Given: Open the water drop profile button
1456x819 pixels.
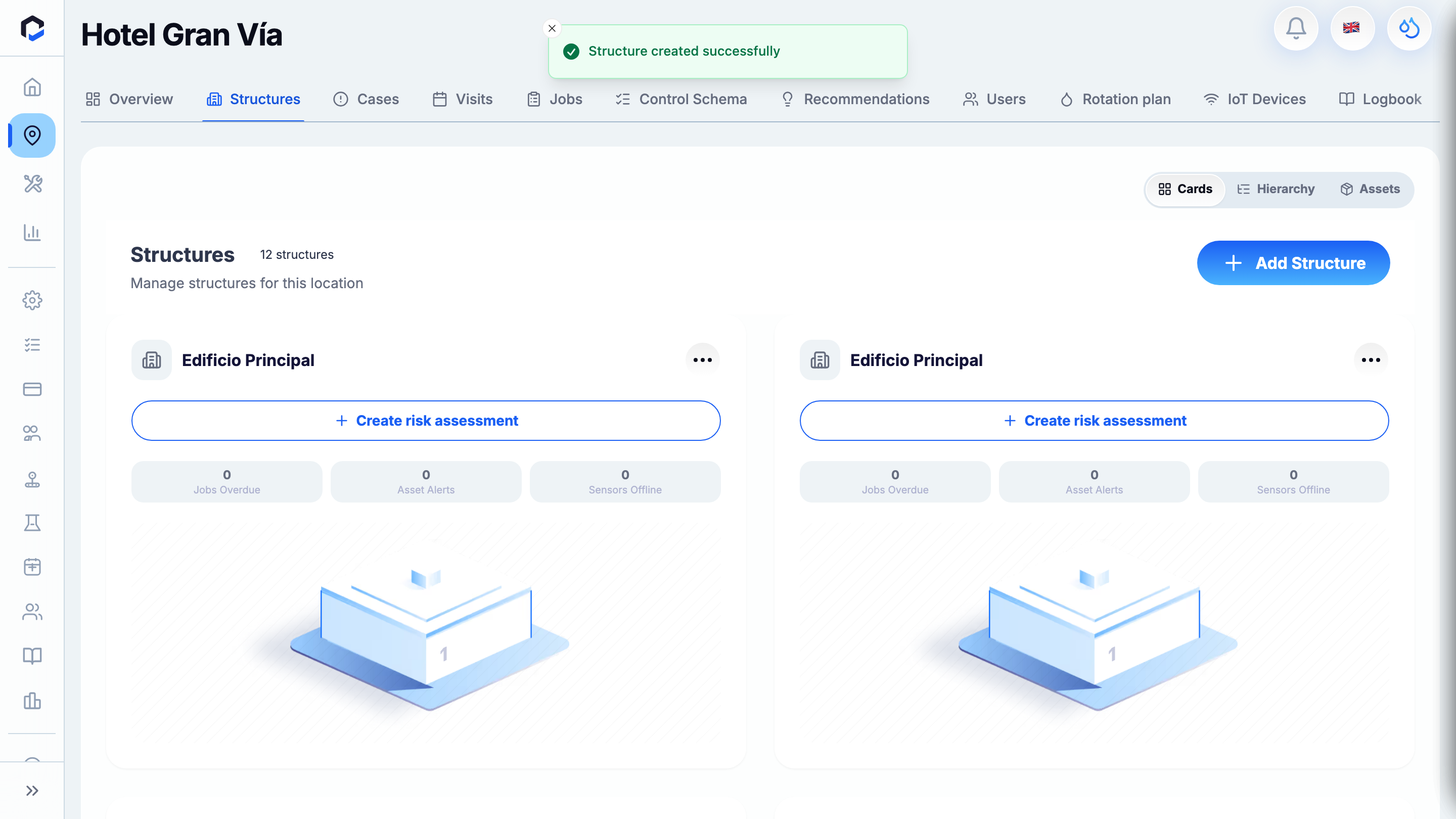Looking at the screenshot, I should coord(1409,28).
